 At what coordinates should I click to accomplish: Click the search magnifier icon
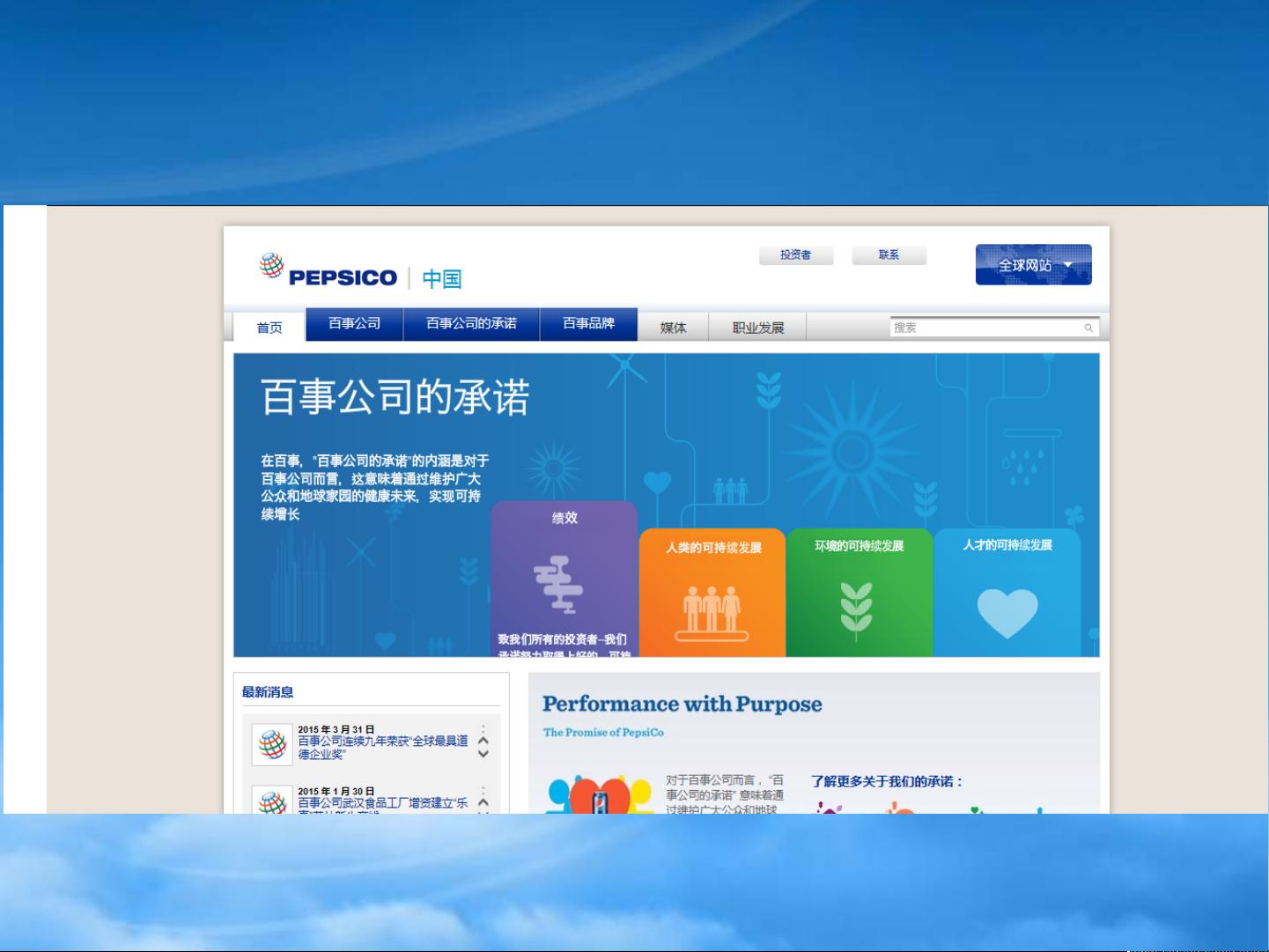click(1088, 328)
